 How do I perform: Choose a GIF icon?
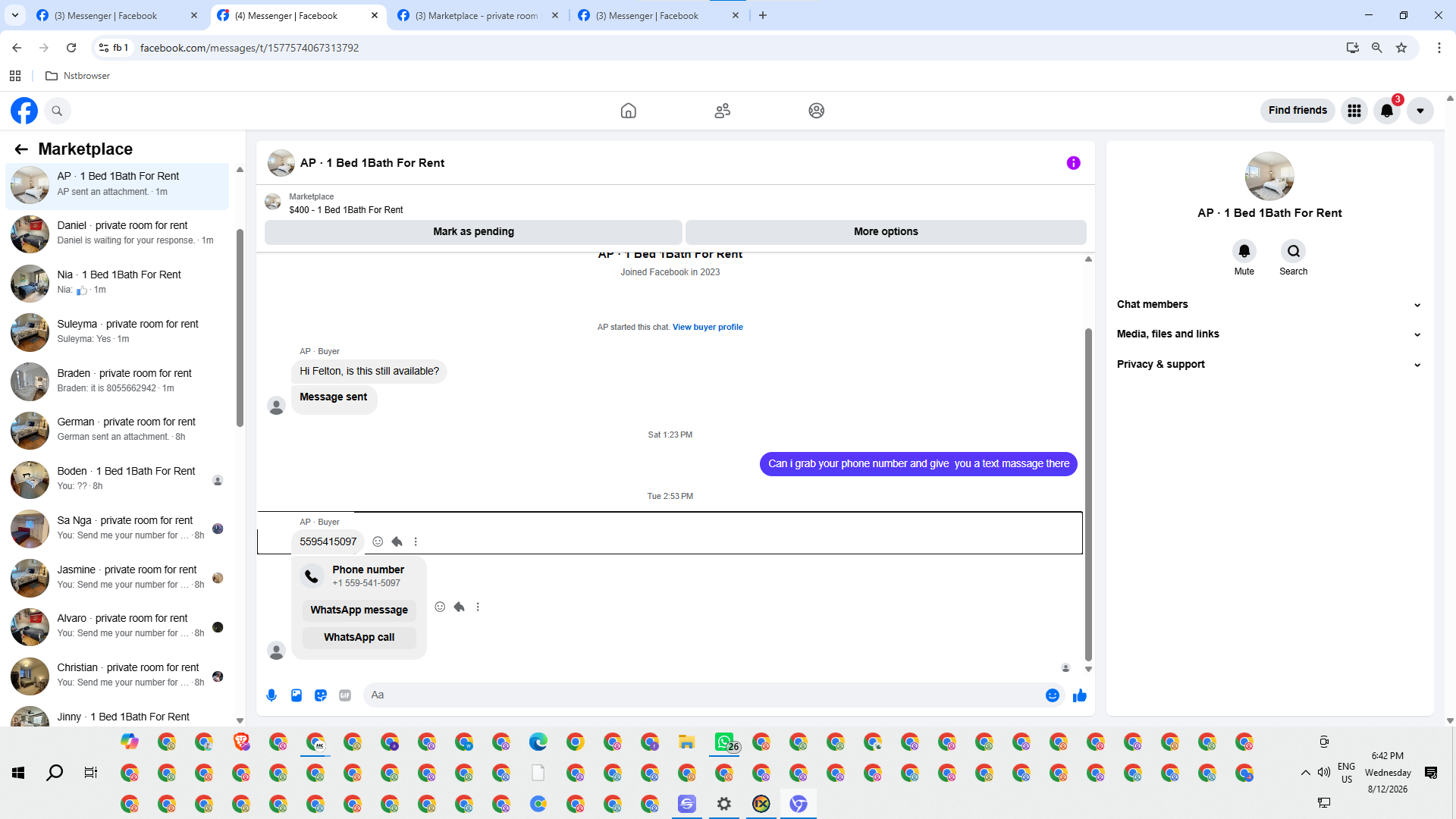[345, 695]
